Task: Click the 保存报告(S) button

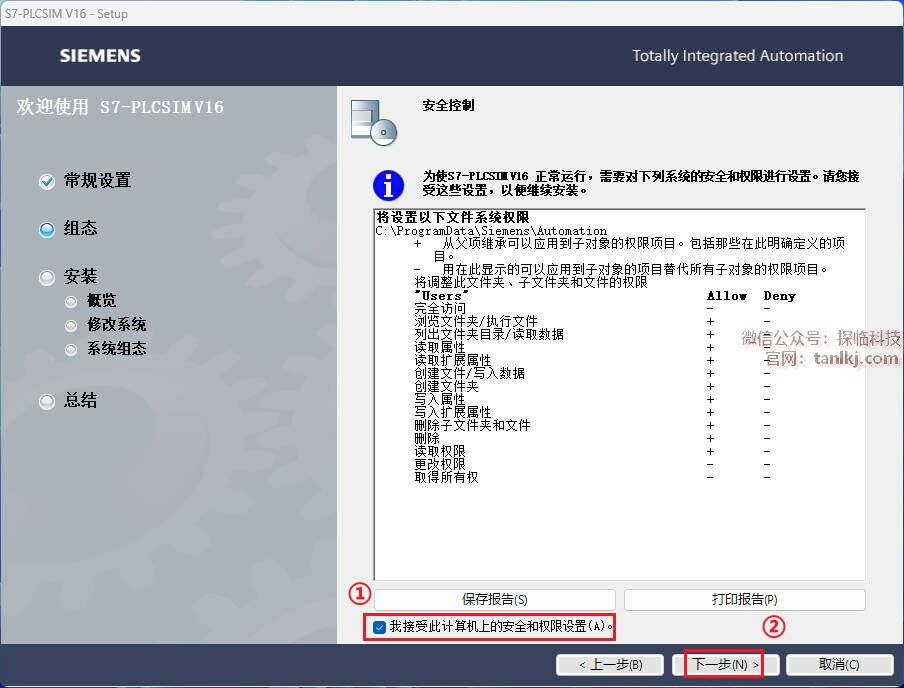Action: [x=495, y=599]
